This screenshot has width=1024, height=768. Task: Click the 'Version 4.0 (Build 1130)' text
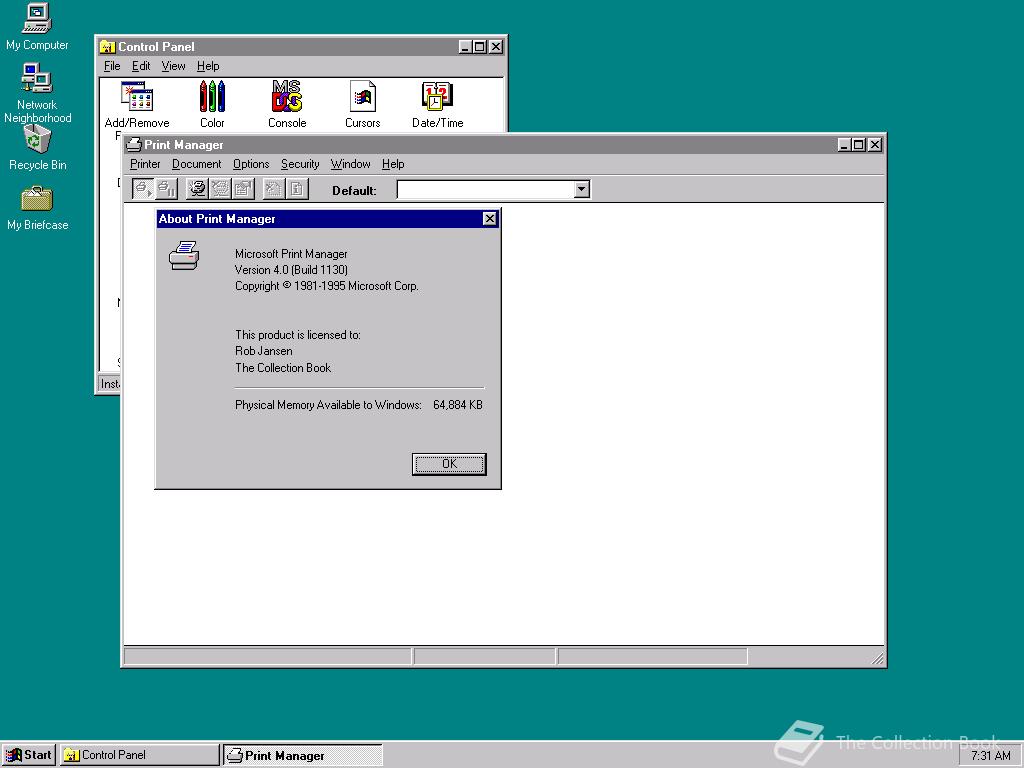(291, 270)
